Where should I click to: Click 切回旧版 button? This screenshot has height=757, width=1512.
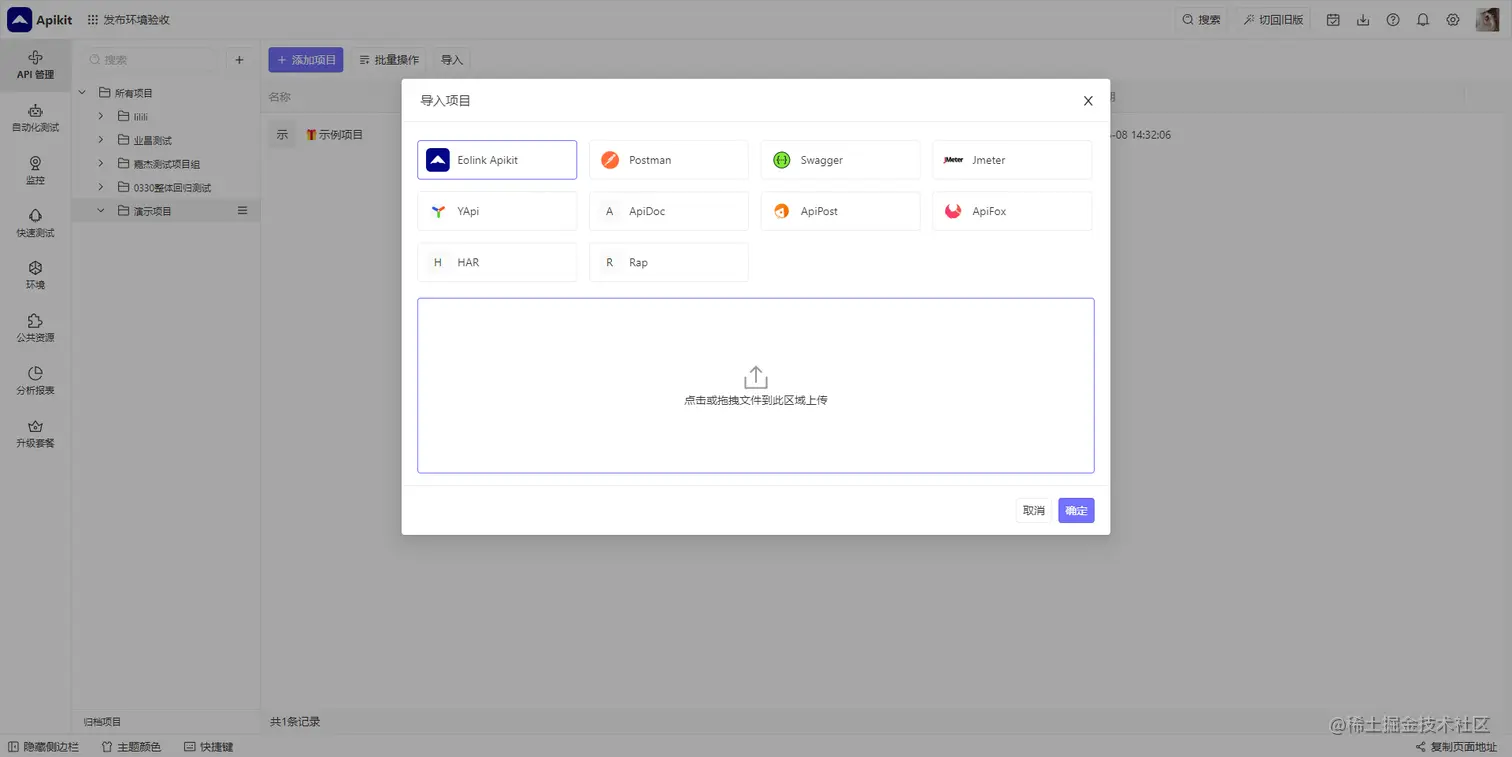point(1273,19)
